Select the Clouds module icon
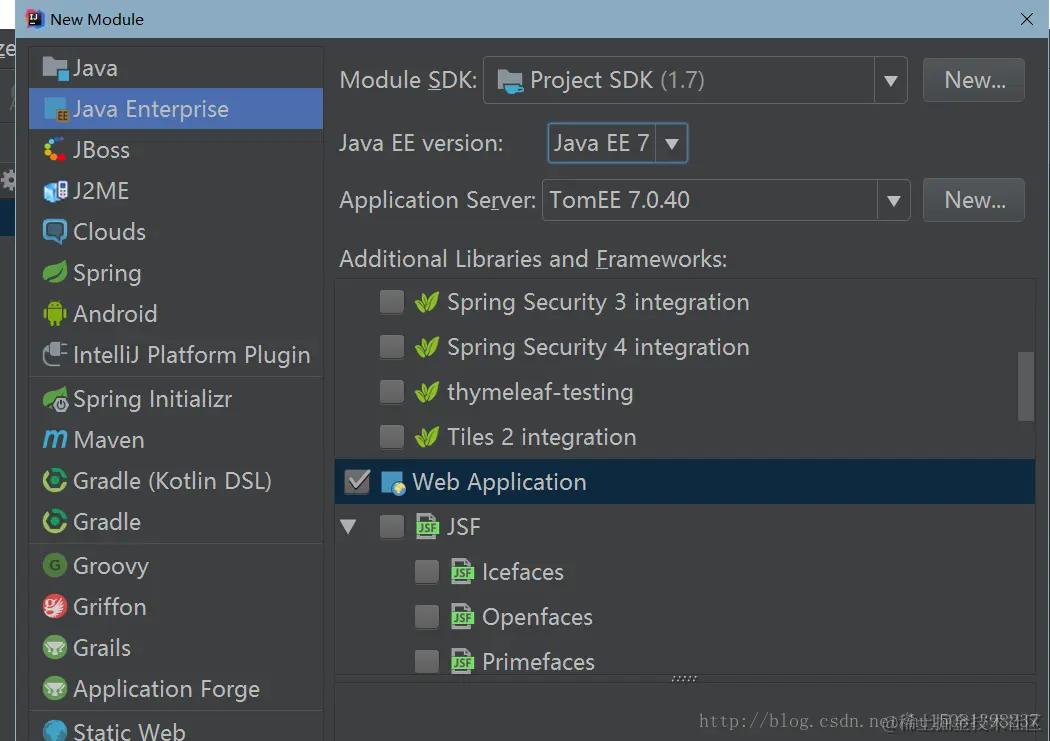This screenshot has width=1050, height=741. pyautogui.click(x=55, y=232)
